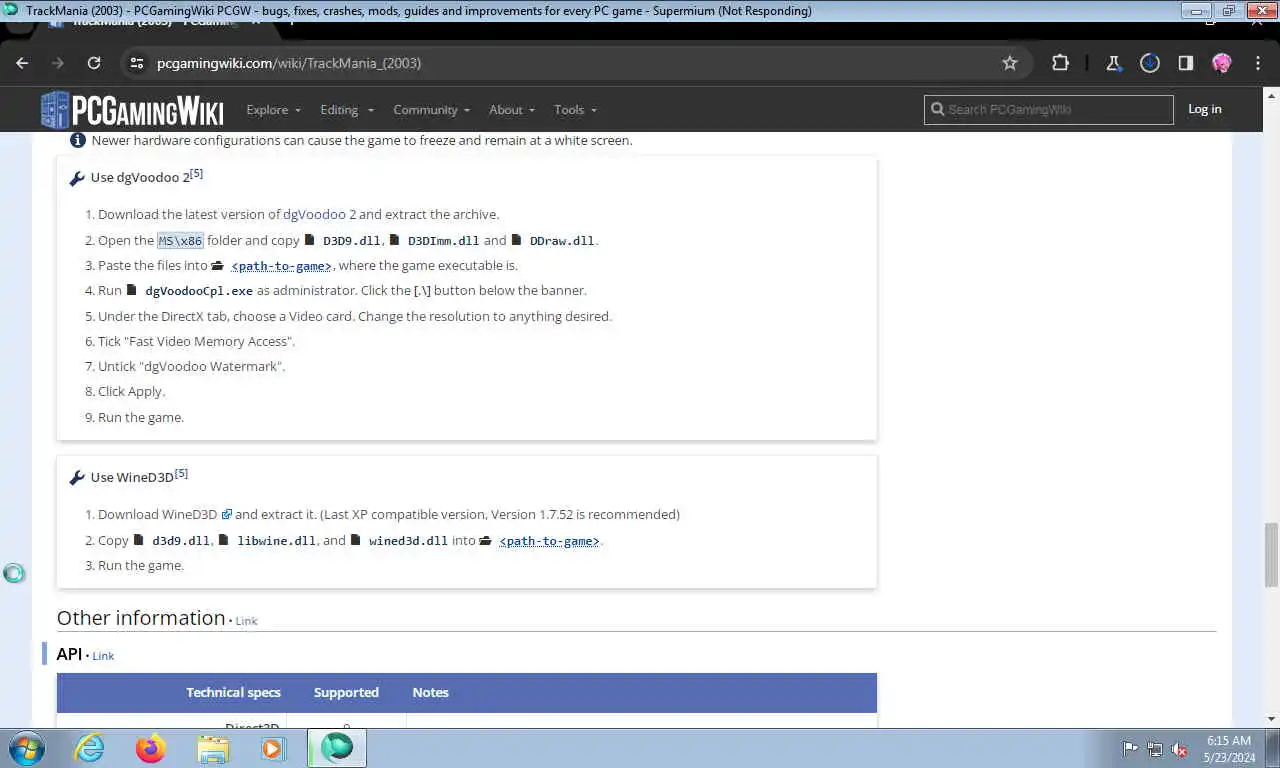Click the Technical specs table header
Image resolution: width=1280 pixels, height=768 pixels.
tap(233, 692)
